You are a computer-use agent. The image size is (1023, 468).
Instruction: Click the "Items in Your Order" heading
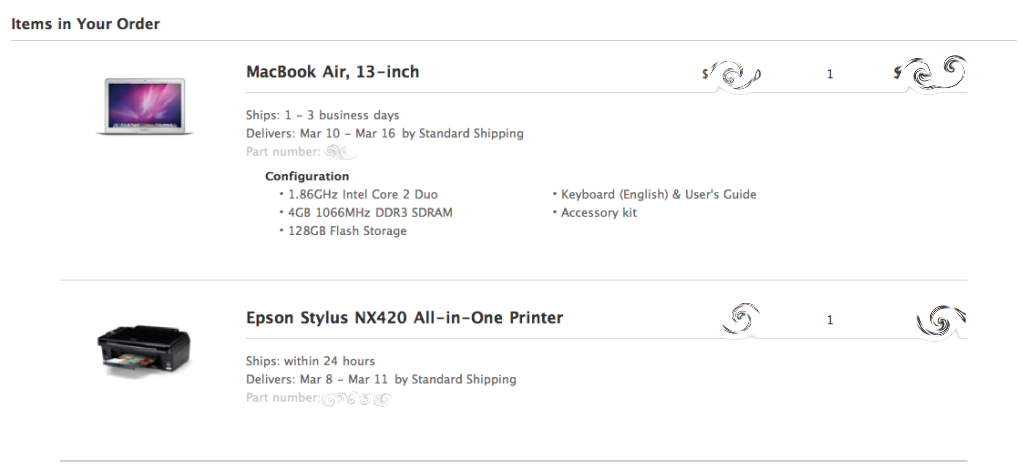click(x=86, y=23)
